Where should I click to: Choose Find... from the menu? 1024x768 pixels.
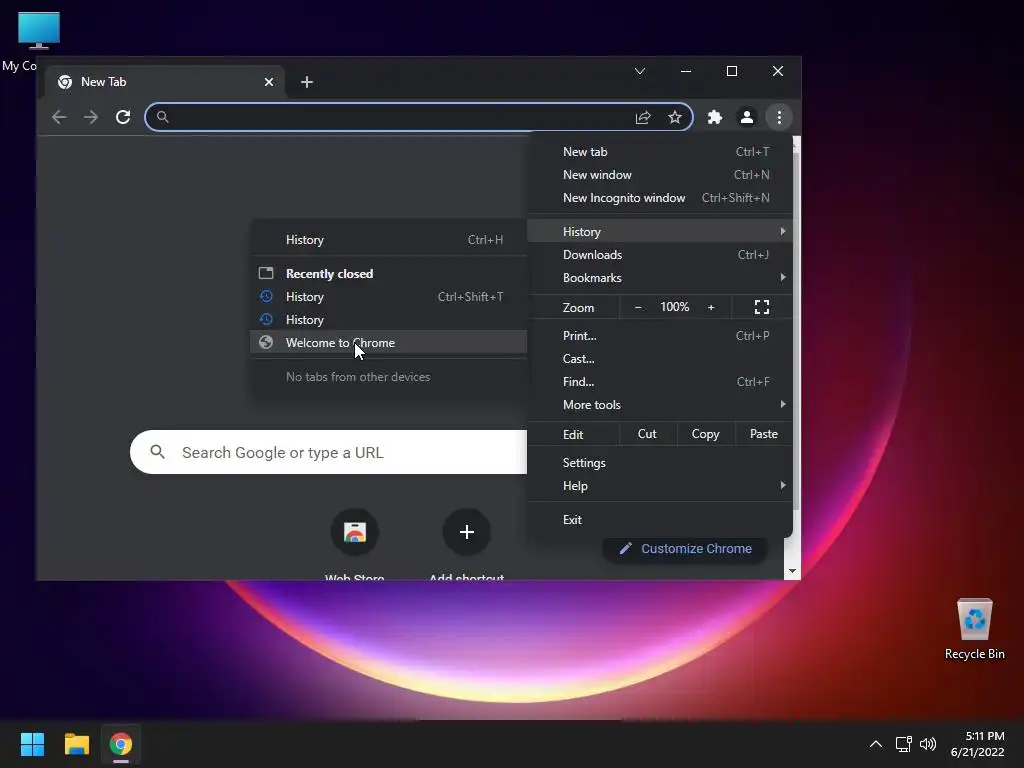(660, 381)
